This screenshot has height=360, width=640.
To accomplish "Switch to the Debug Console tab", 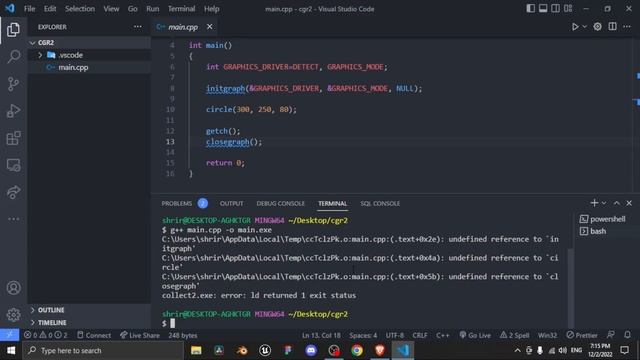I will click(280, 203).
